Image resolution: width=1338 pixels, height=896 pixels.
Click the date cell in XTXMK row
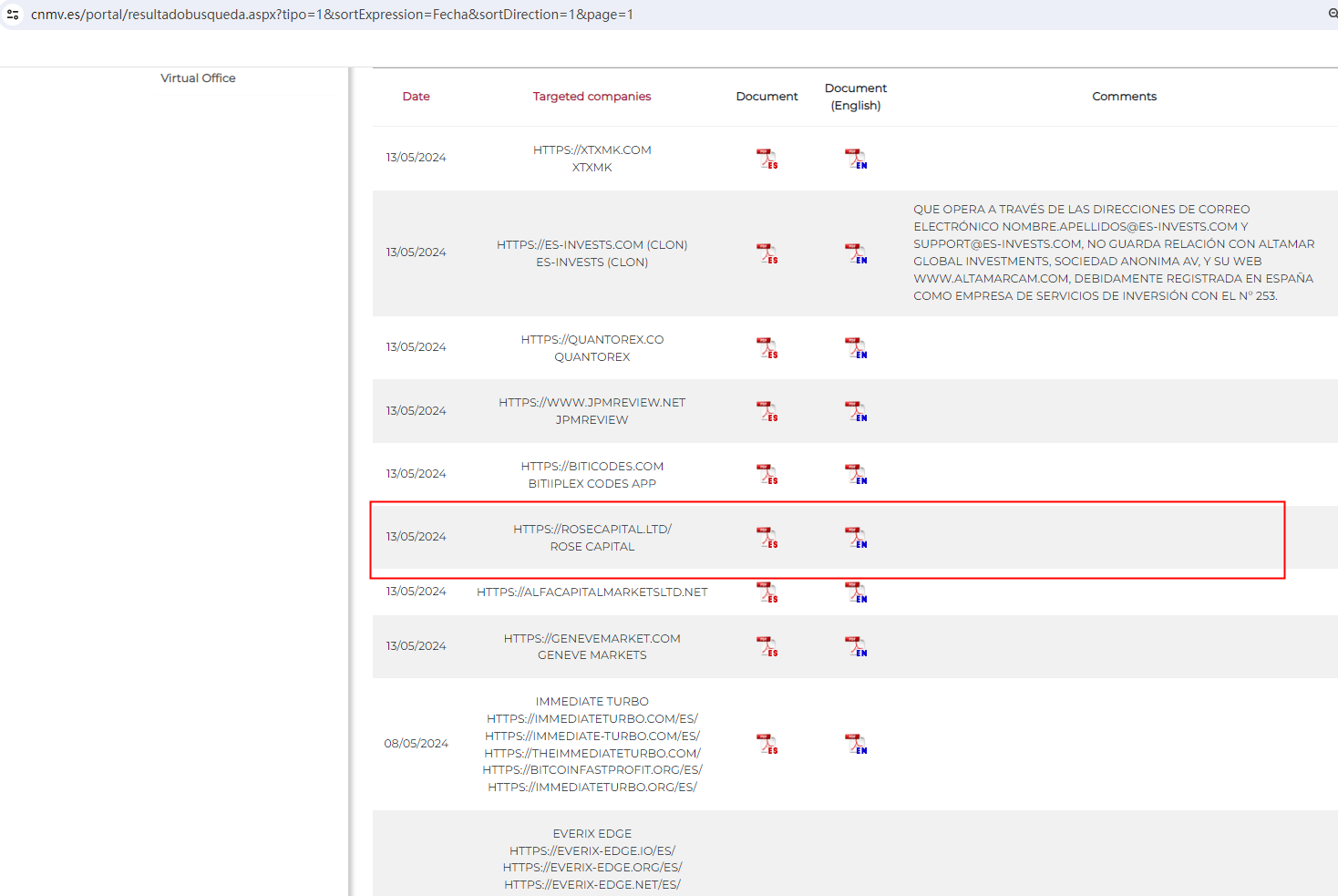pyautogui.click(x=416, y=158)
